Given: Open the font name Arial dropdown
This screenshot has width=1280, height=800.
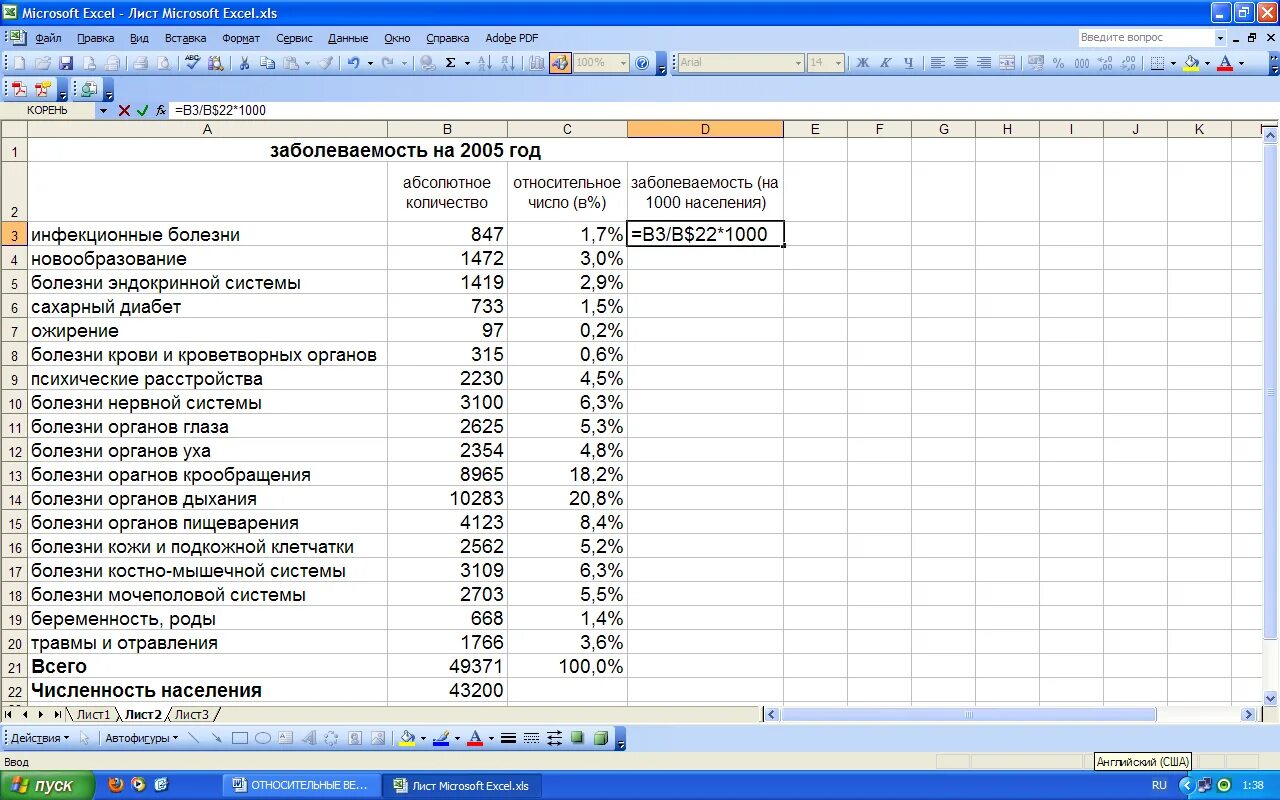Looking at the screenshot, I should point(798,63).
